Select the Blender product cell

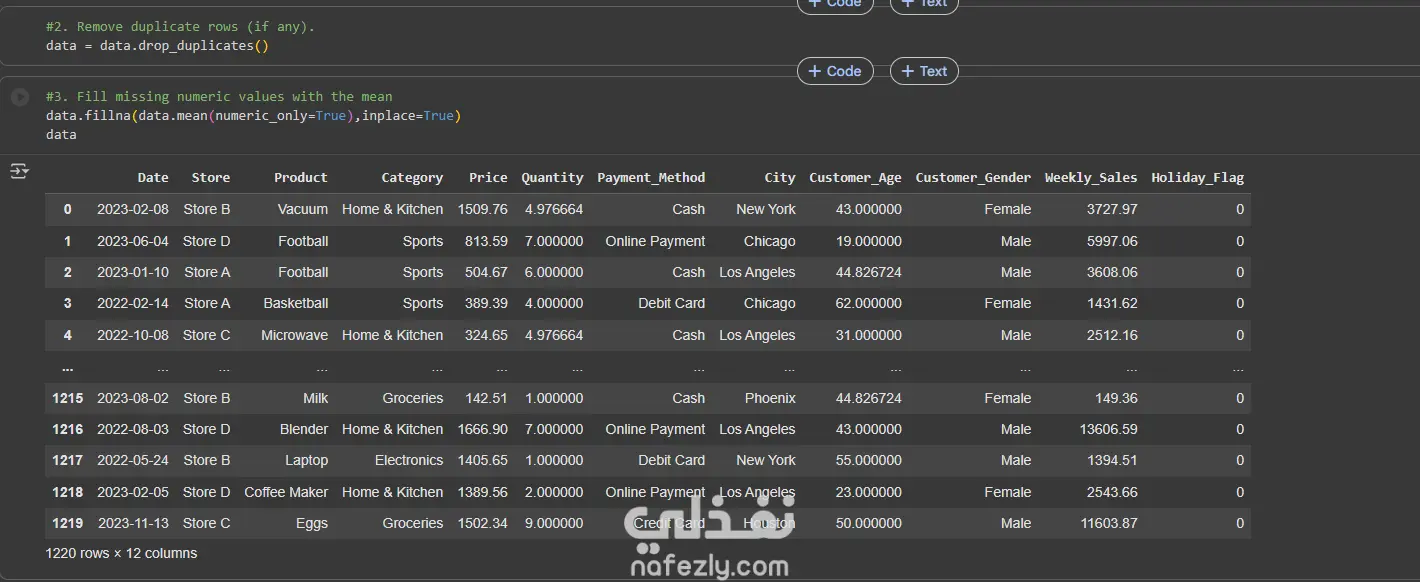[304, 430]
